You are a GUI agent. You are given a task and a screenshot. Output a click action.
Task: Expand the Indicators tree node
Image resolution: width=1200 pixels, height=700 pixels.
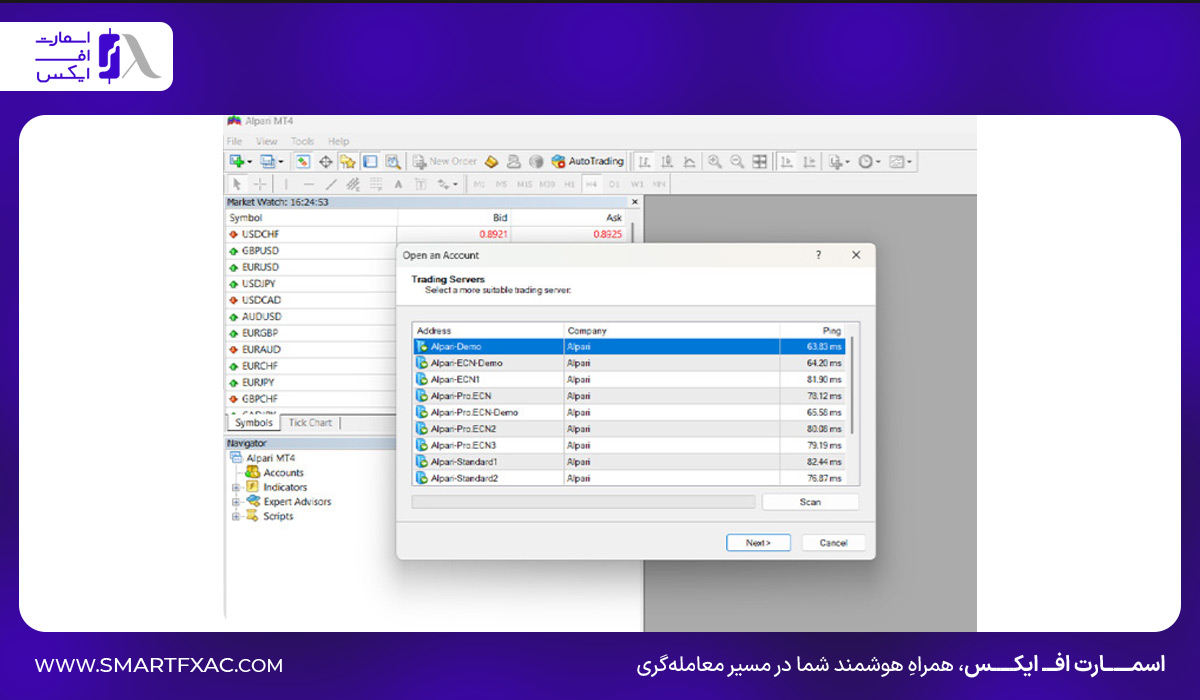[x=236, y=487]
